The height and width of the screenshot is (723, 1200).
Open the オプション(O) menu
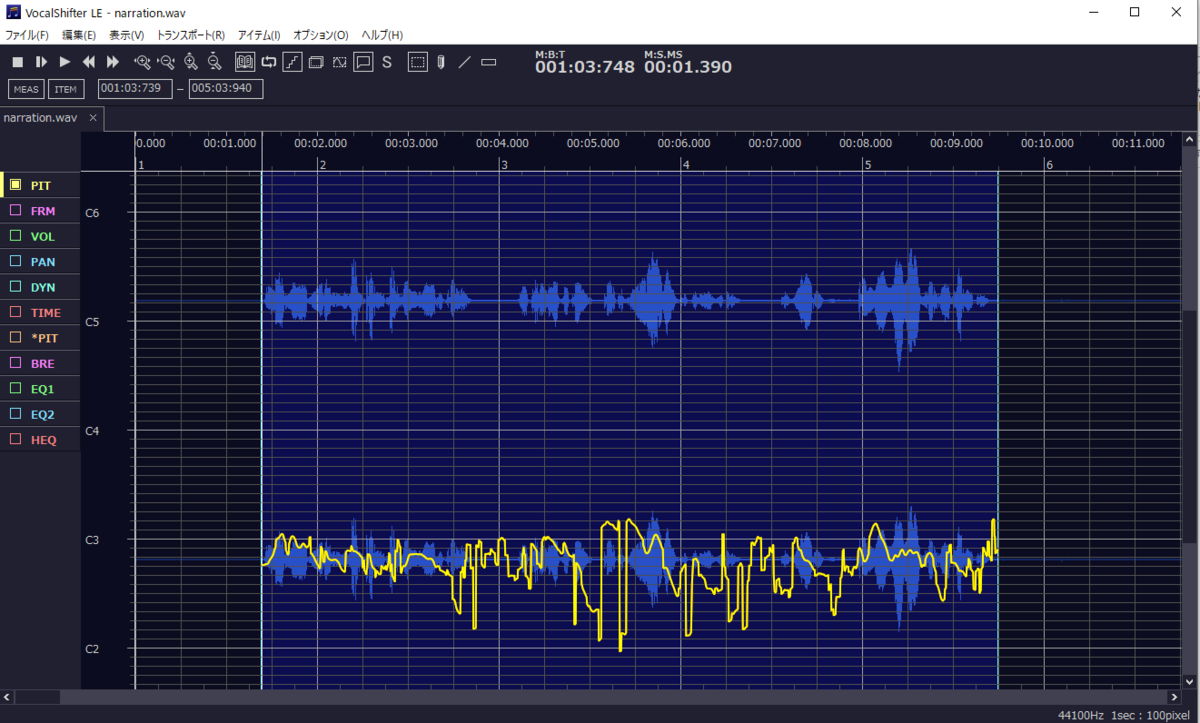coord(321,35)
